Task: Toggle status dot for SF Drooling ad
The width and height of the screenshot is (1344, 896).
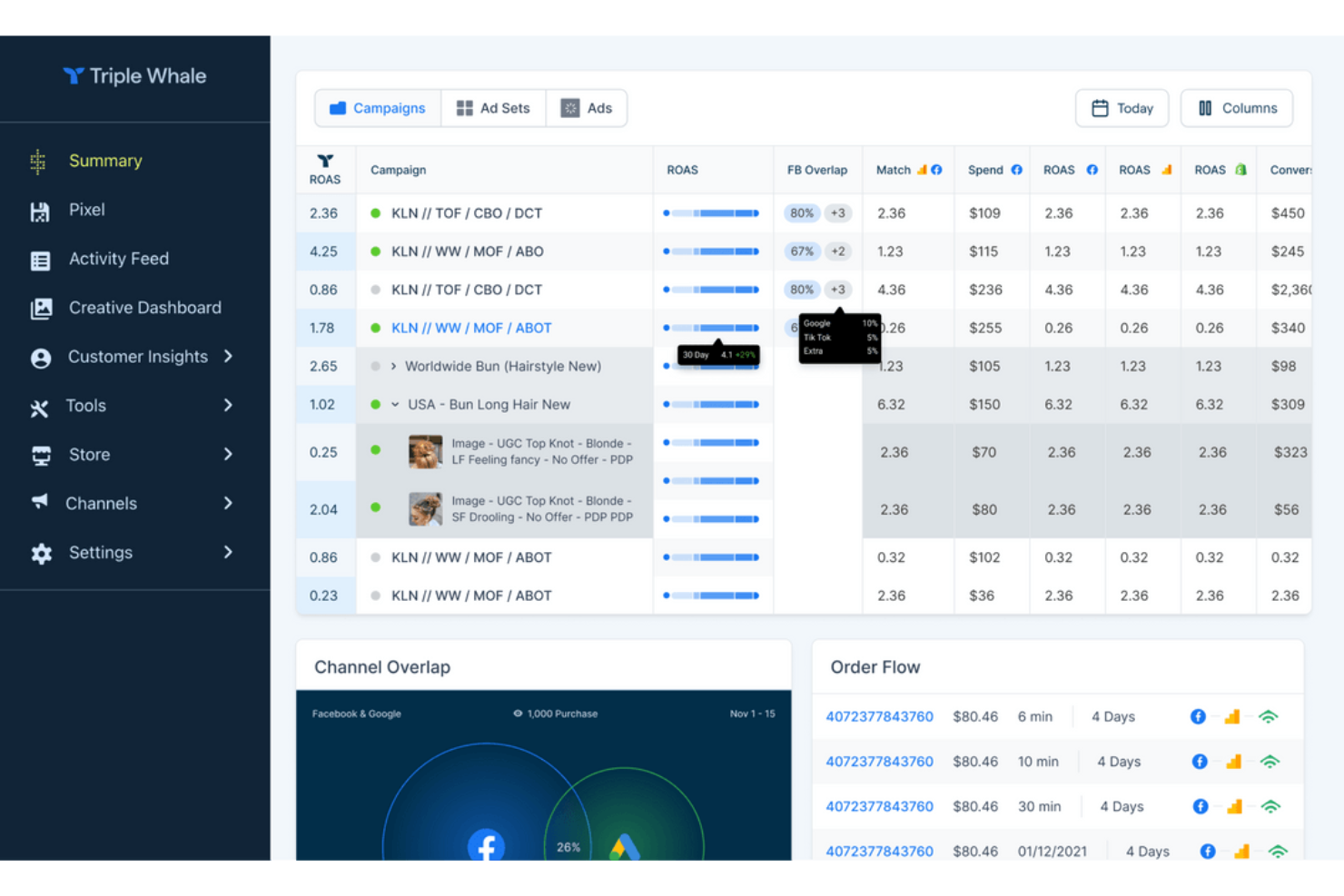Action: coord(375,507)
